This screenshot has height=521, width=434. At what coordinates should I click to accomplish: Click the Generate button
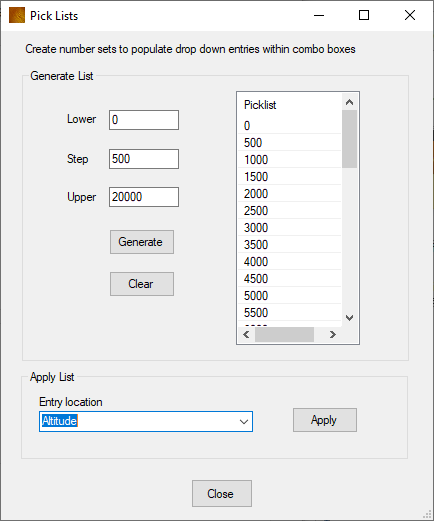pyautogui.click(x=142, y=242)
